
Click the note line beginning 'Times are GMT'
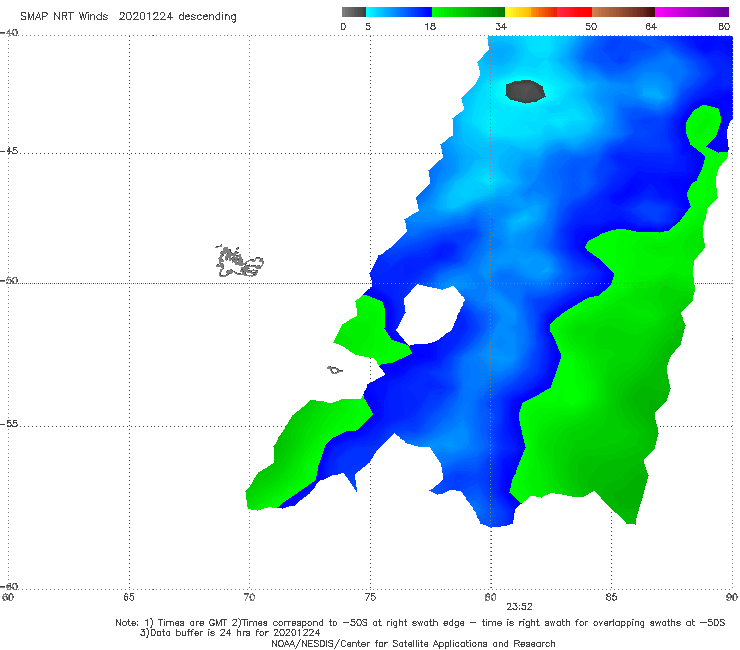[x=420, y=623]
